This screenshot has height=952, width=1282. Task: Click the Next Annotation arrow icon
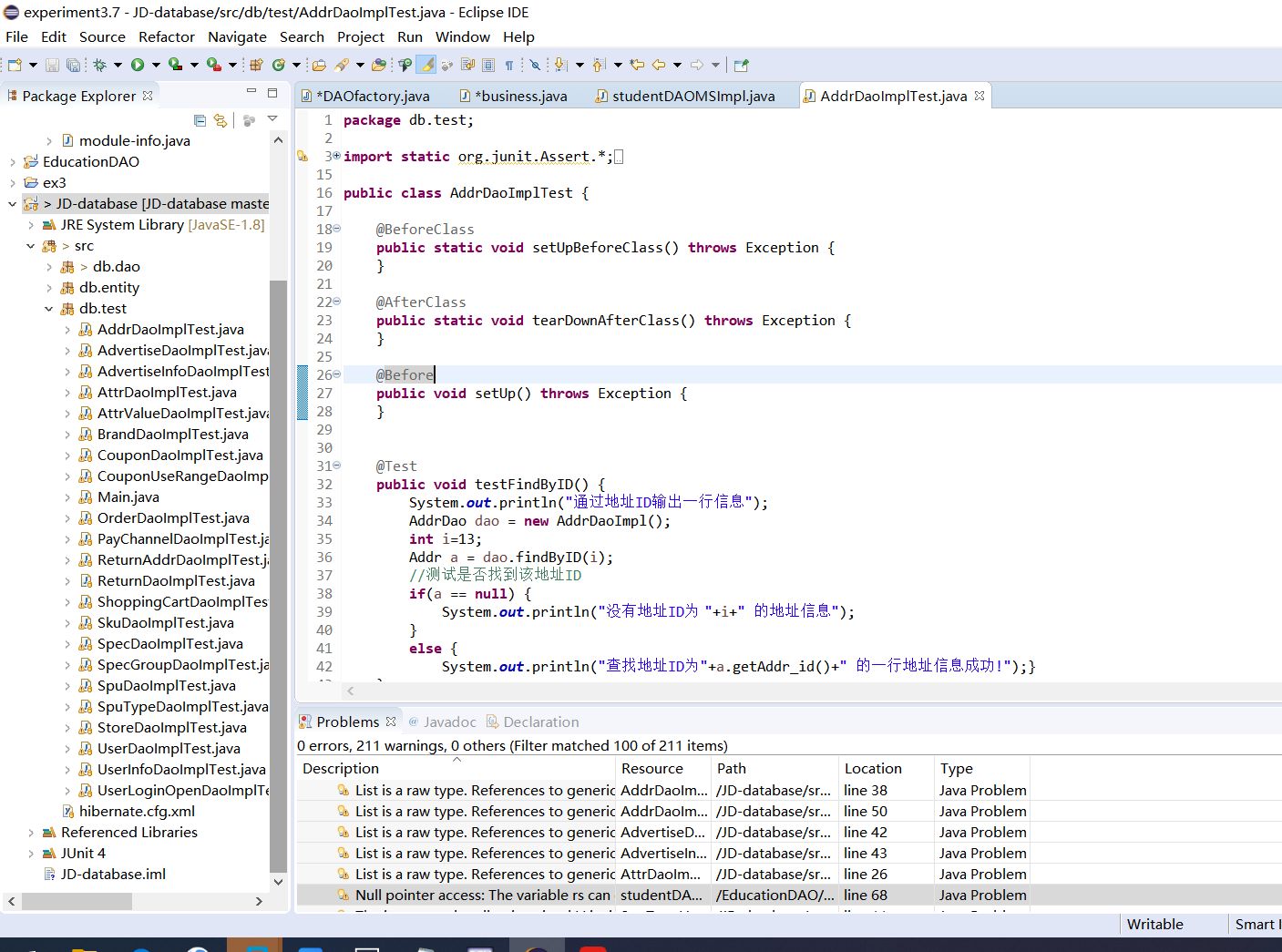pyautogui.click(x=560, y=65)
